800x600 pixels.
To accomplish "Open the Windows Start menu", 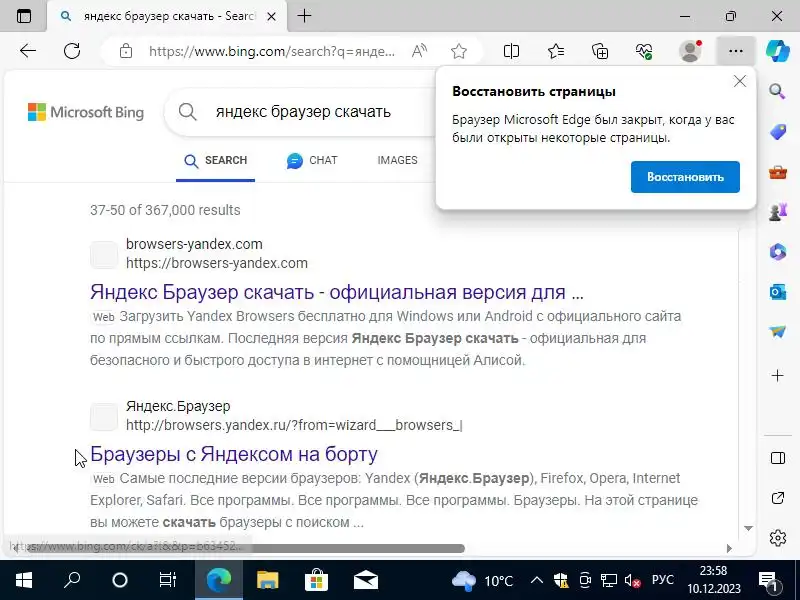I will click(23, 580).
